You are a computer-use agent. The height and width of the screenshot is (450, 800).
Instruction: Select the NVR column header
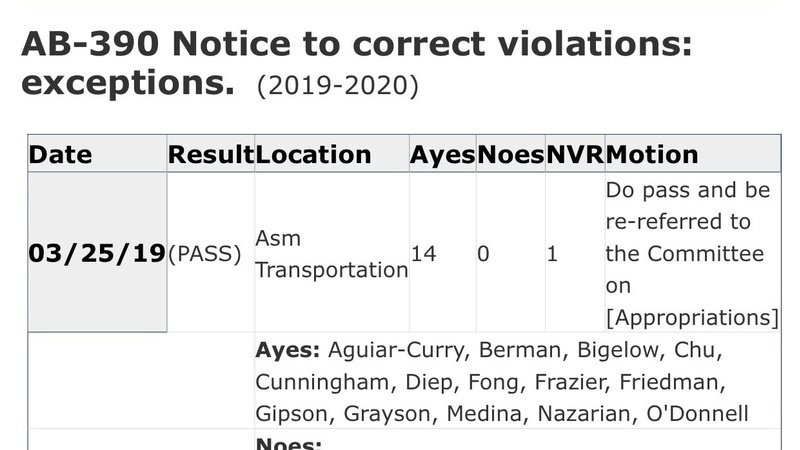coord(574,155)
